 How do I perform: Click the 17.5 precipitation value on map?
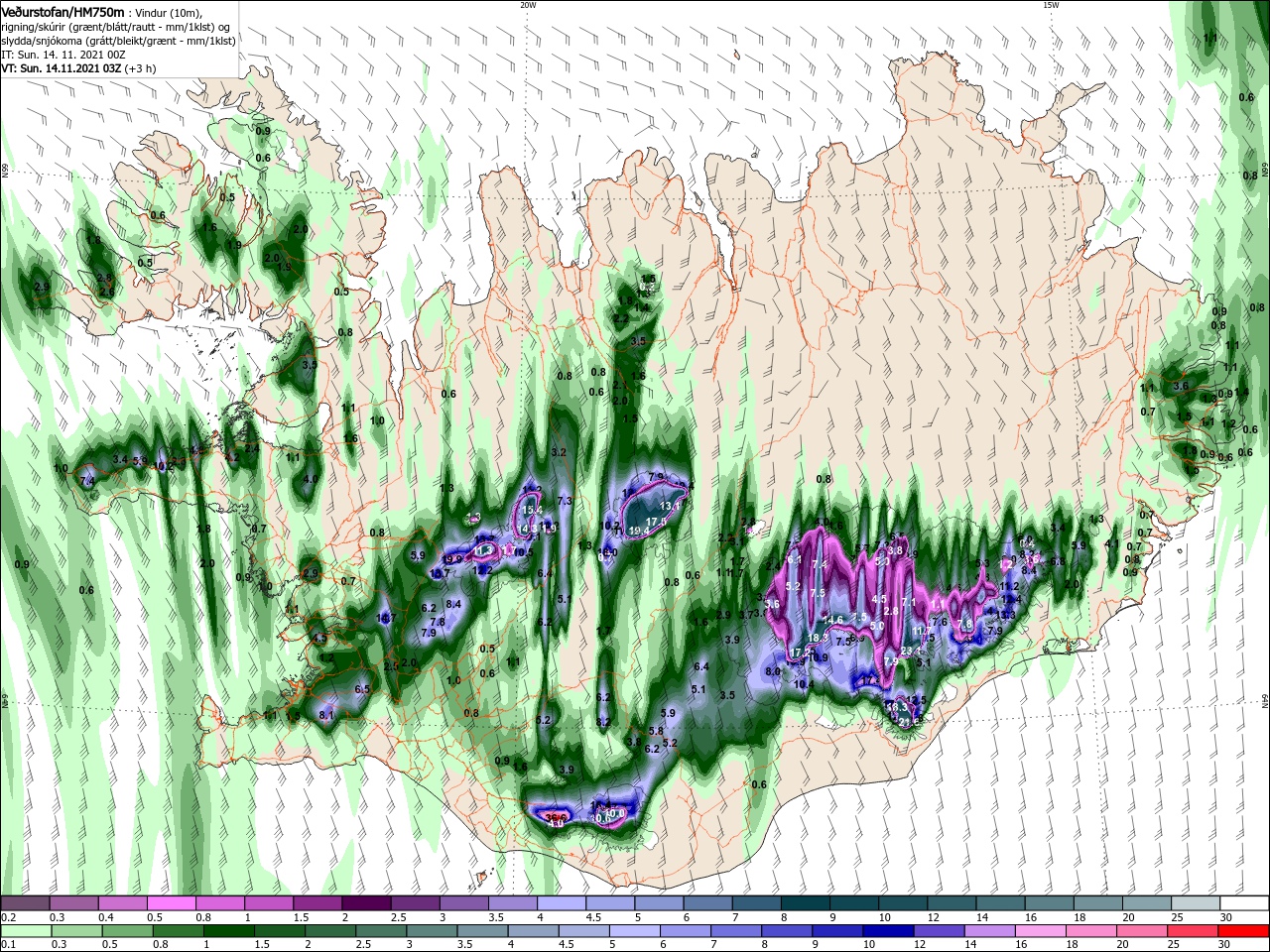click(656, 522)
